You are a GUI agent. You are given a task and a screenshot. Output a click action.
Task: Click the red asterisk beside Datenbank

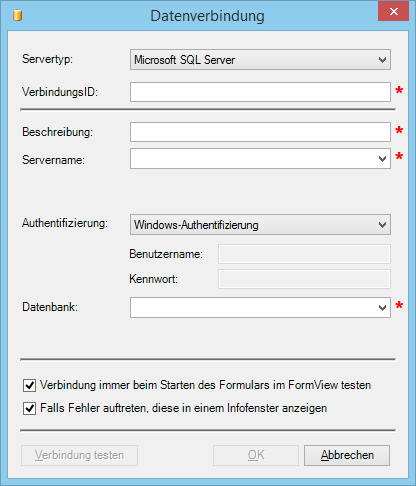pos(399,305)
